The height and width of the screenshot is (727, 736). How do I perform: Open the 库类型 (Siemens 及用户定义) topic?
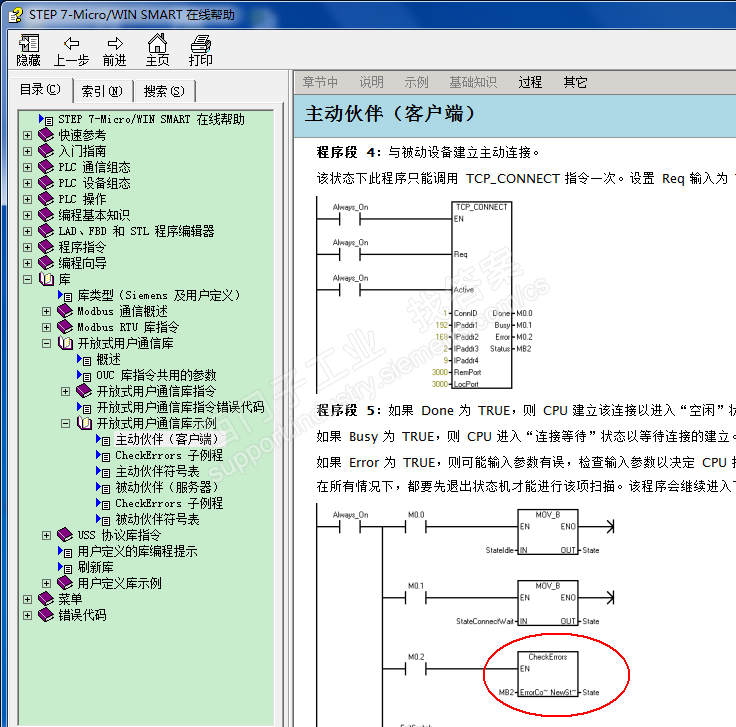(159, 295)
